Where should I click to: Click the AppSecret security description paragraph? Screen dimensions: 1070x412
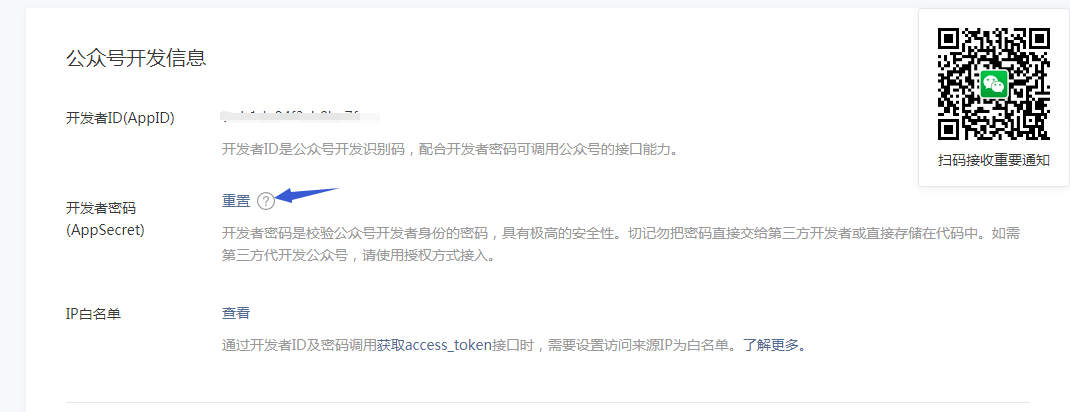pyautogui.click(x=621, y=245)
